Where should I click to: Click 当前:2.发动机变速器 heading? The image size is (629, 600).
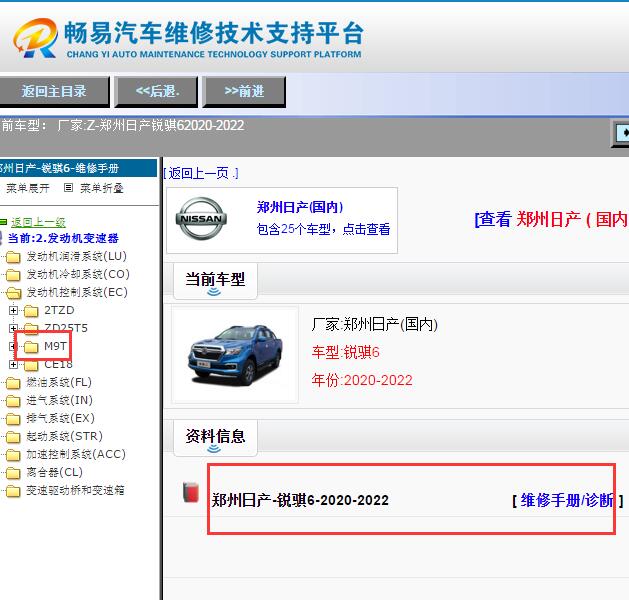point(63,238)
